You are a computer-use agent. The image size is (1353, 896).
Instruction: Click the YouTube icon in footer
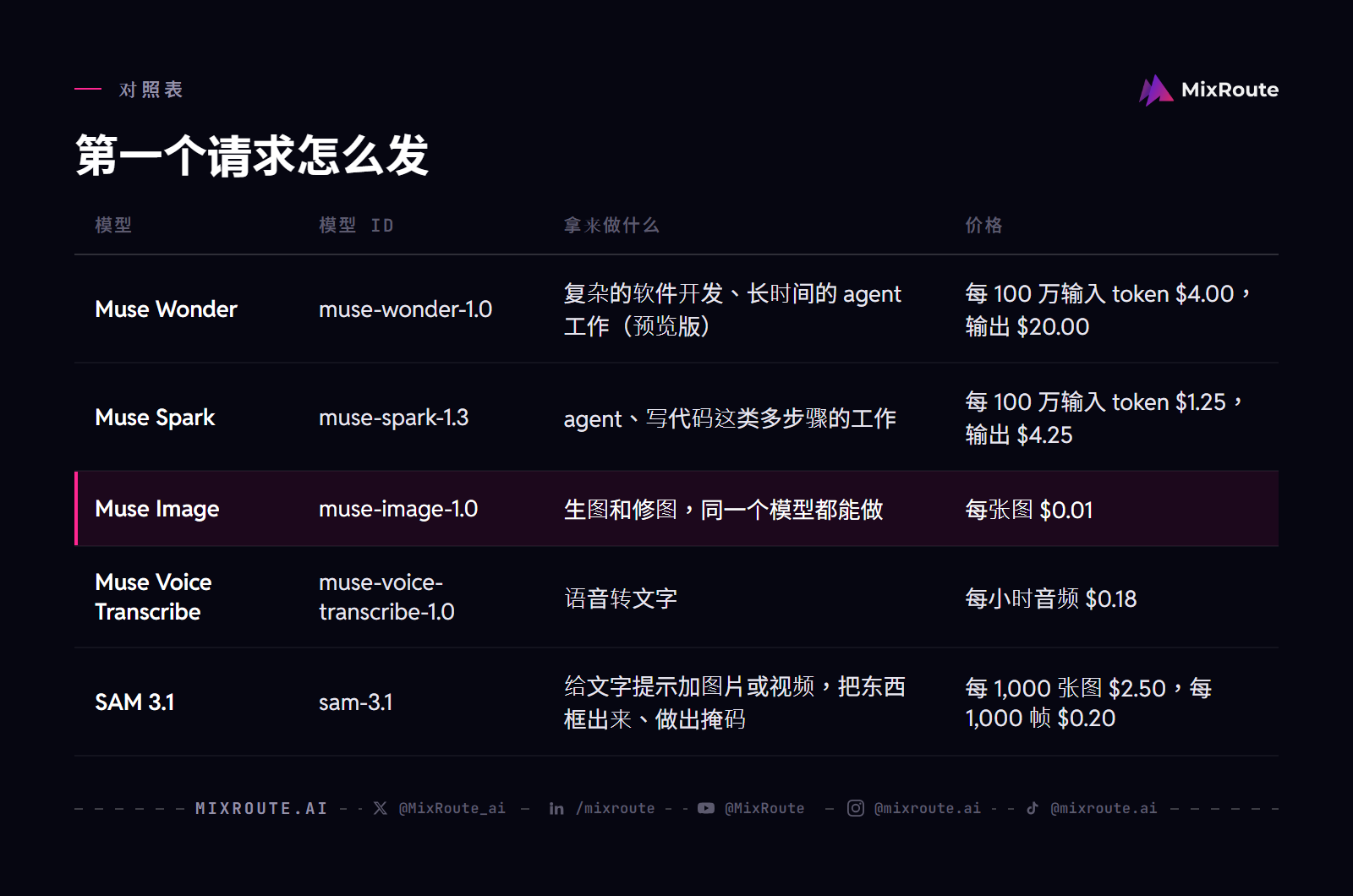706,808
